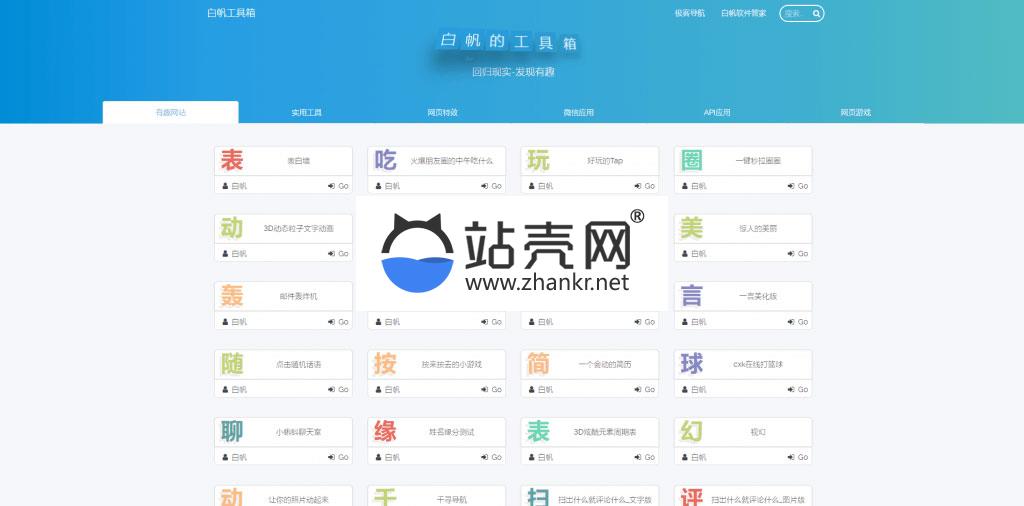Open the 表白墙 card title
Image resolution: width=1024 pixels, height=506 pixels.
[298, 161]
